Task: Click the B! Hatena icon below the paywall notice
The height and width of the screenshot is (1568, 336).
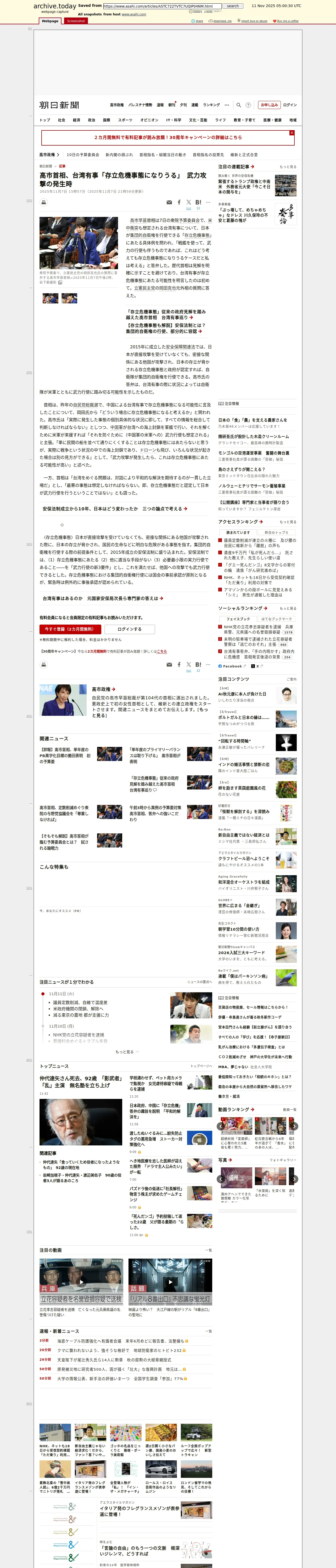Action: pos(198,665)
